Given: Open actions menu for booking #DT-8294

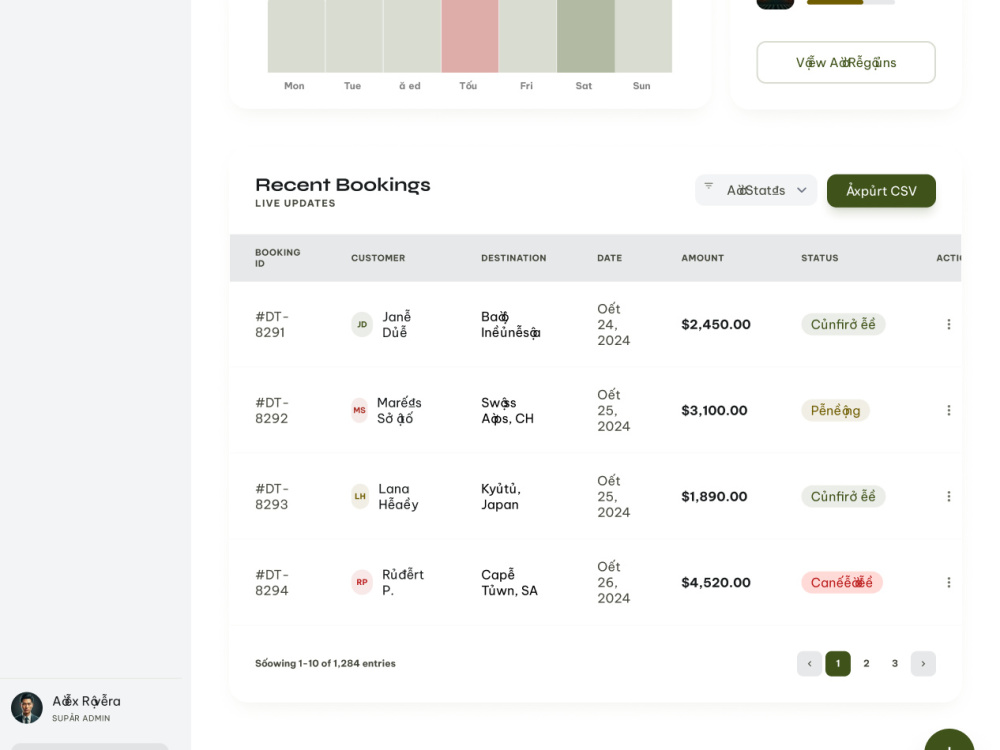Looking at the screenshot, I should (948, 582).
